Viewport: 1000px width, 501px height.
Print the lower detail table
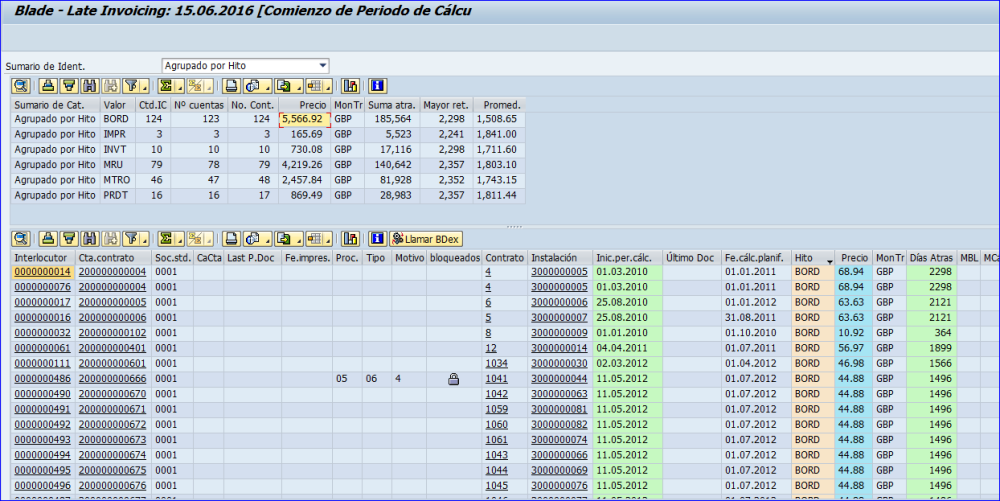(232, 239)
